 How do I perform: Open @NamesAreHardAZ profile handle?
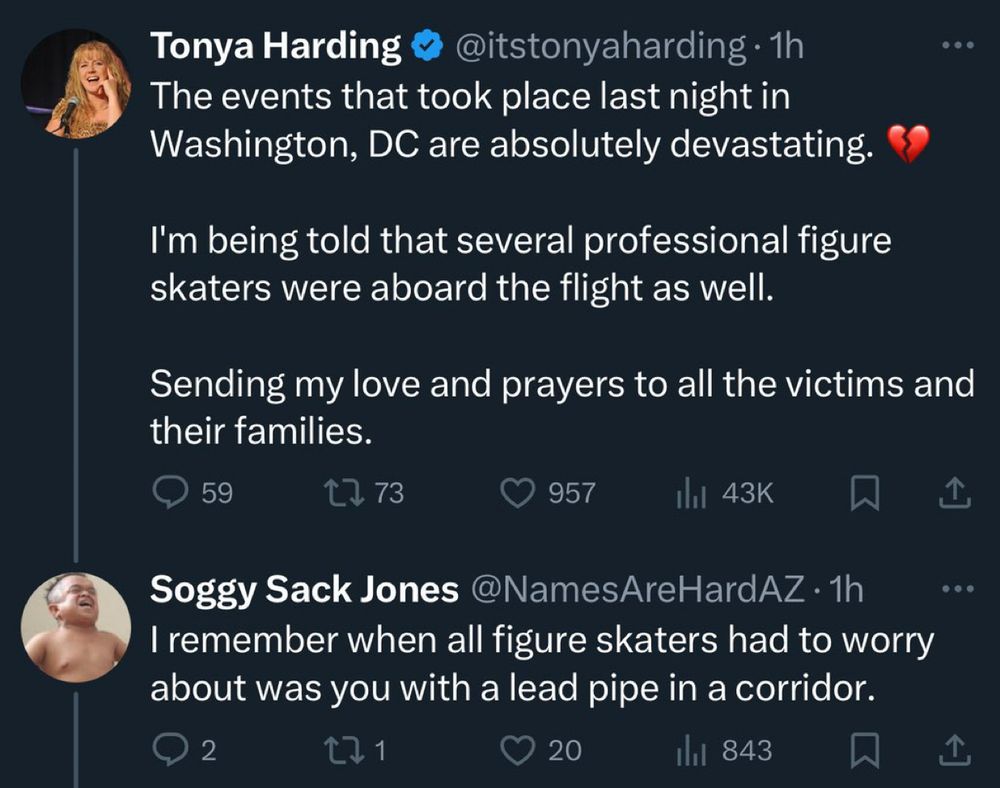tap(639, 590)
